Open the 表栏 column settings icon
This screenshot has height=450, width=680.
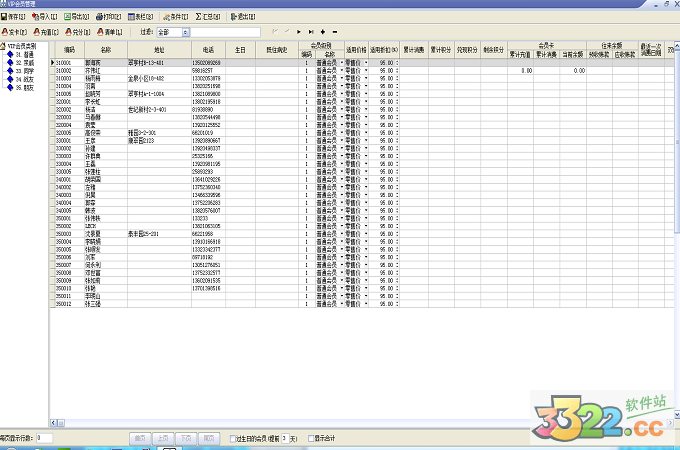click(131, 17)
